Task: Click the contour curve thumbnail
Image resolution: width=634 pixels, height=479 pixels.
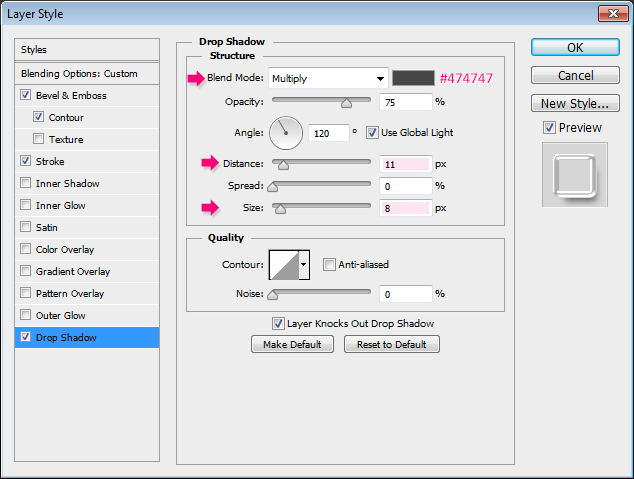Action: coord(284,265)
